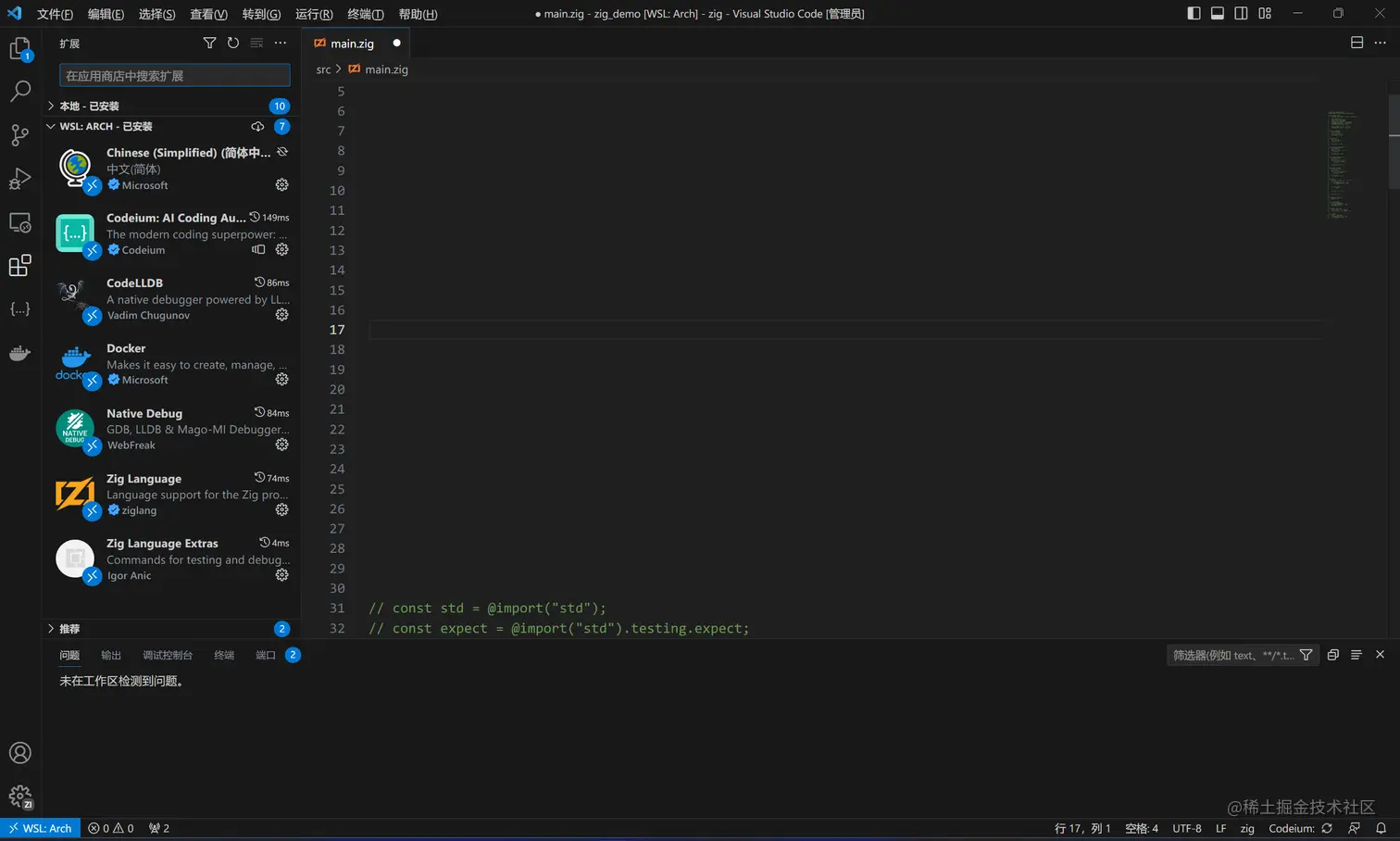Open the Accounts menu icon
Viewport: 1400px width, 841px height.
click(x=20, y=753)
